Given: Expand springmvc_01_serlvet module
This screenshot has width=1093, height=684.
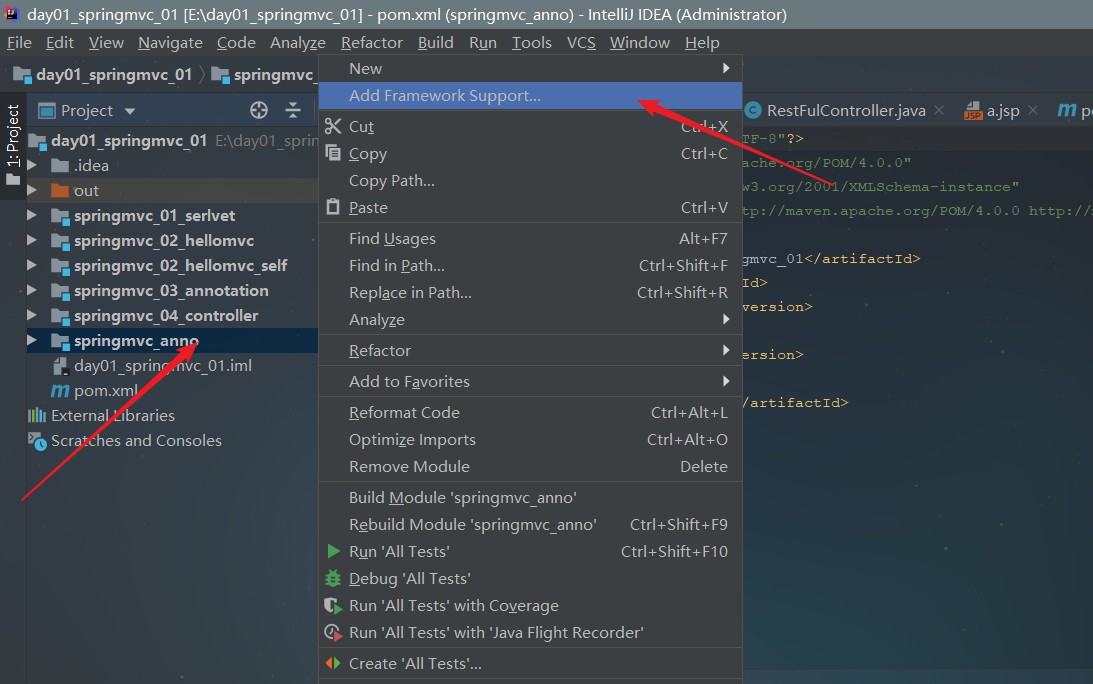Looking at the screenshot, I should (x=31, y=215).
